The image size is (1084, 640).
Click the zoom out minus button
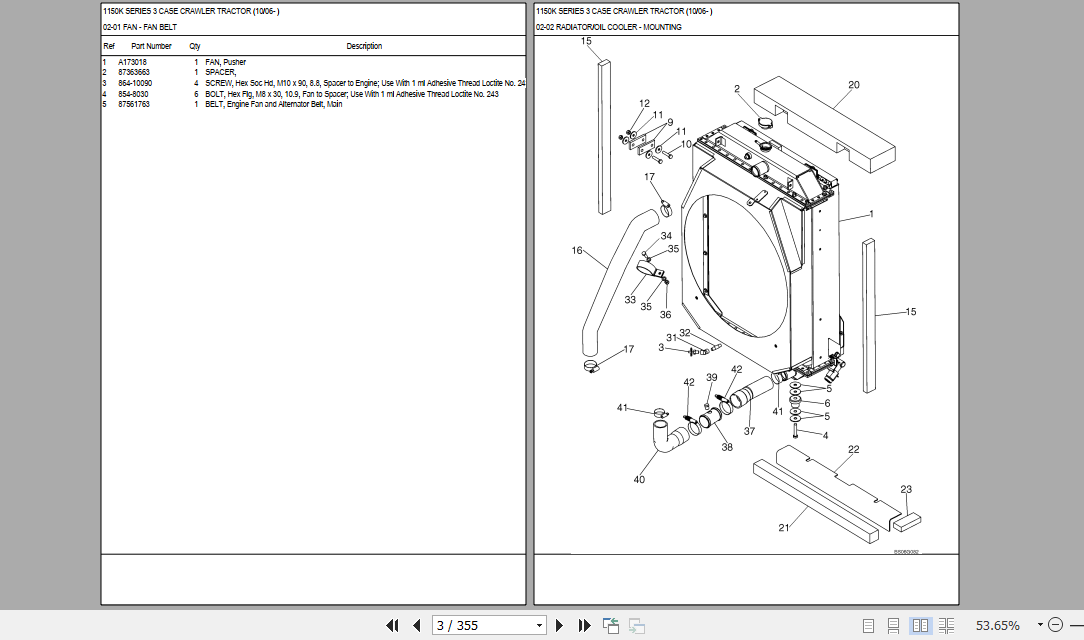pos(1055,625)
